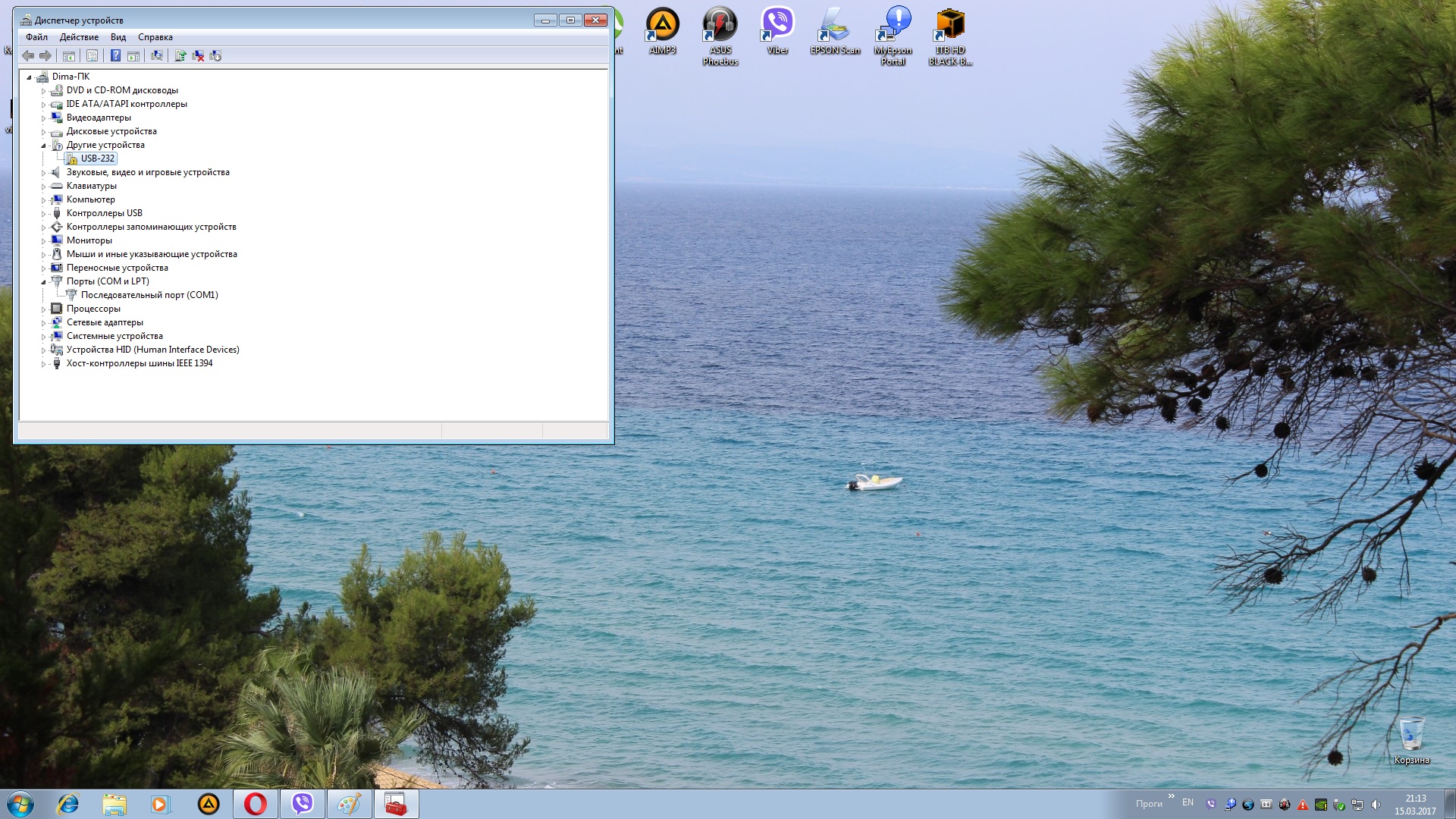Click the Update driver software toolbar icon
The height and width of the screenshot is (819, 1456).
(180, 55)
